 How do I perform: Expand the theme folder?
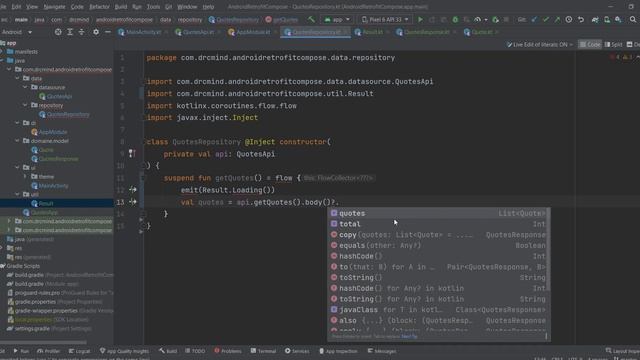(x=25, y=176)
